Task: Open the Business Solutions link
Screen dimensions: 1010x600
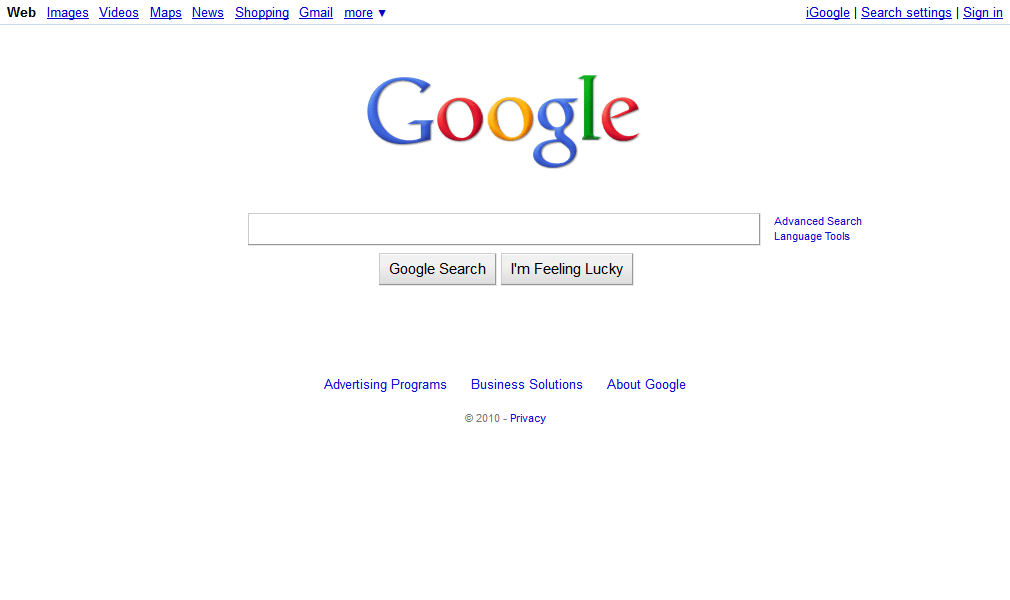Action: click(527, 385)
